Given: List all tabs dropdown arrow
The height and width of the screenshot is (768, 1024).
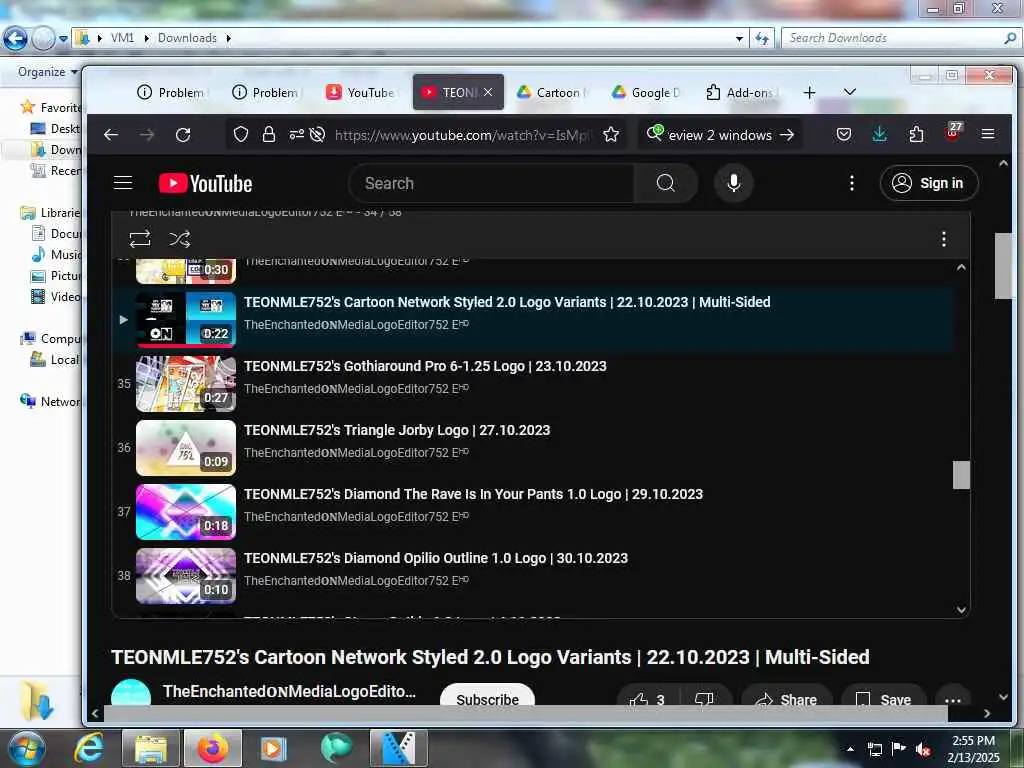Looking at the screenshot, I should (x=850, y=92).
